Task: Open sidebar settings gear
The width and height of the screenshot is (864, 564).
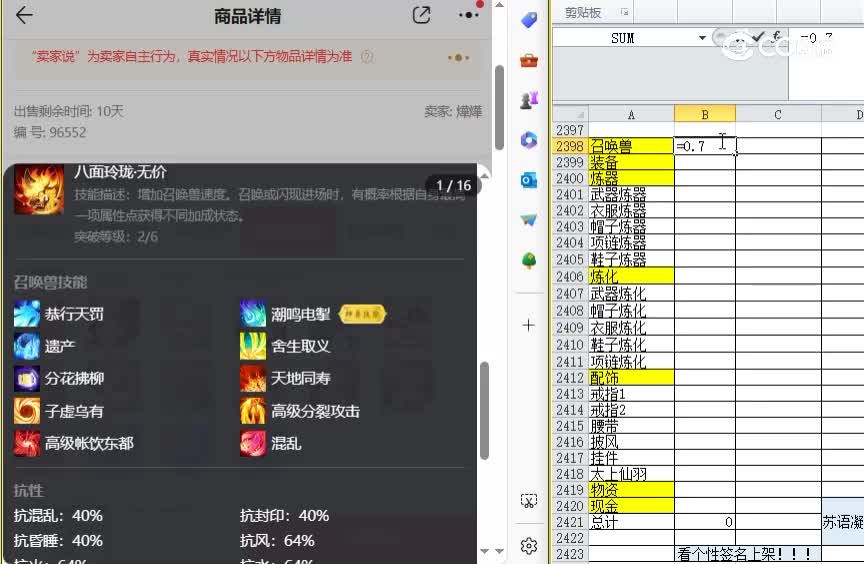Action: [529, 546]
